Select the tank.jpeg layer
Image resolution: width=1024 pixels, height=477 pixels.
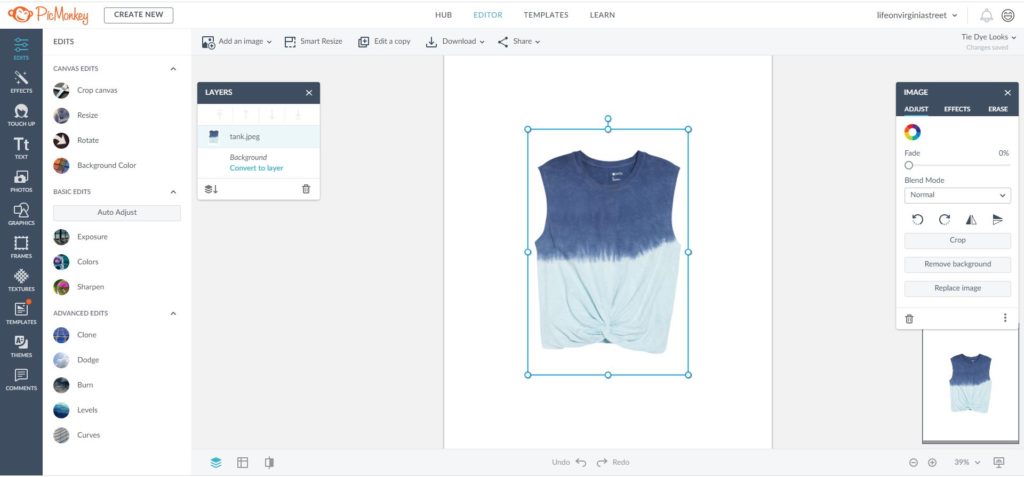(x=244, y=136)
